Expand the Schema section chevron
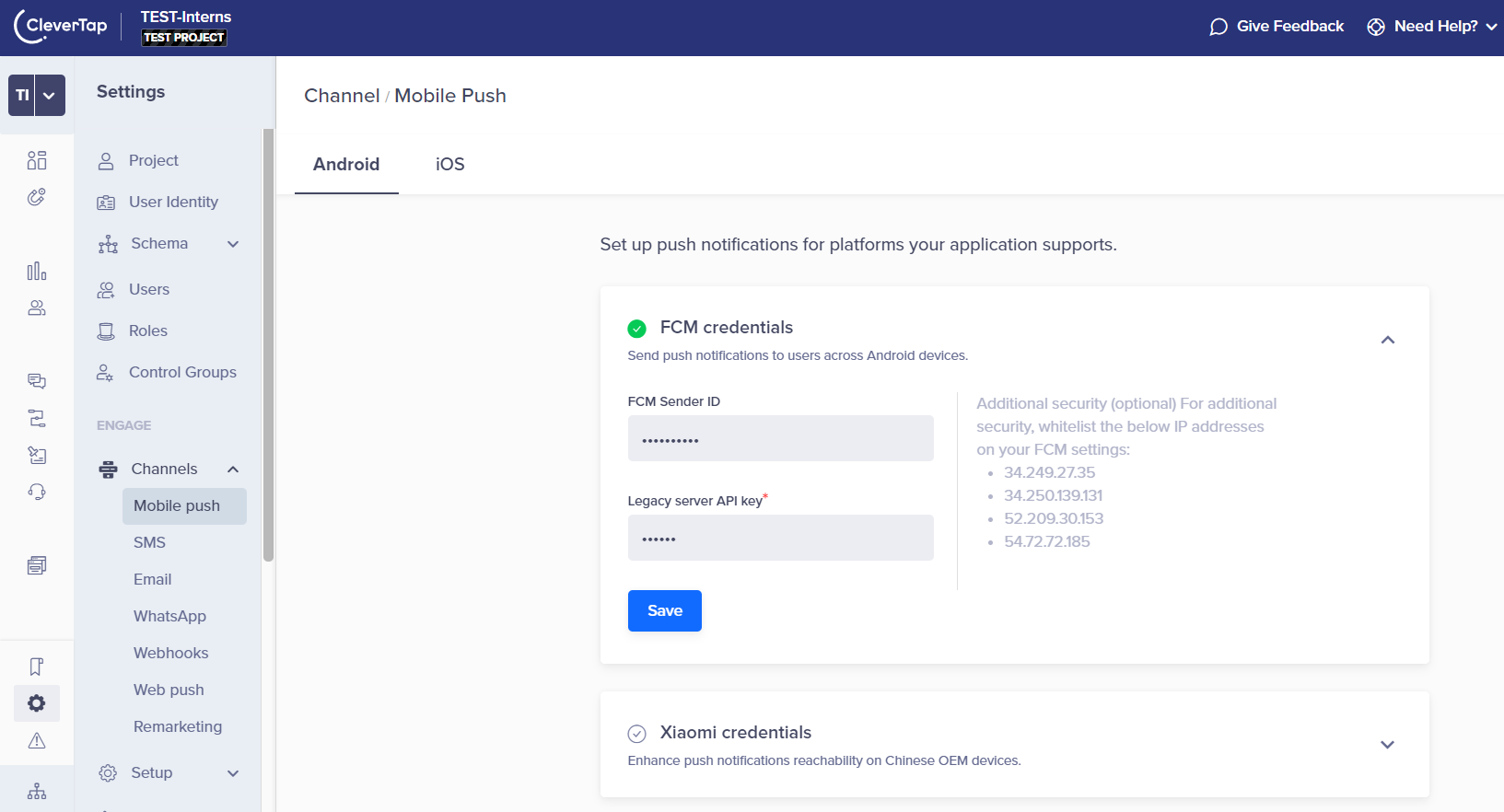 click(233, 244)
